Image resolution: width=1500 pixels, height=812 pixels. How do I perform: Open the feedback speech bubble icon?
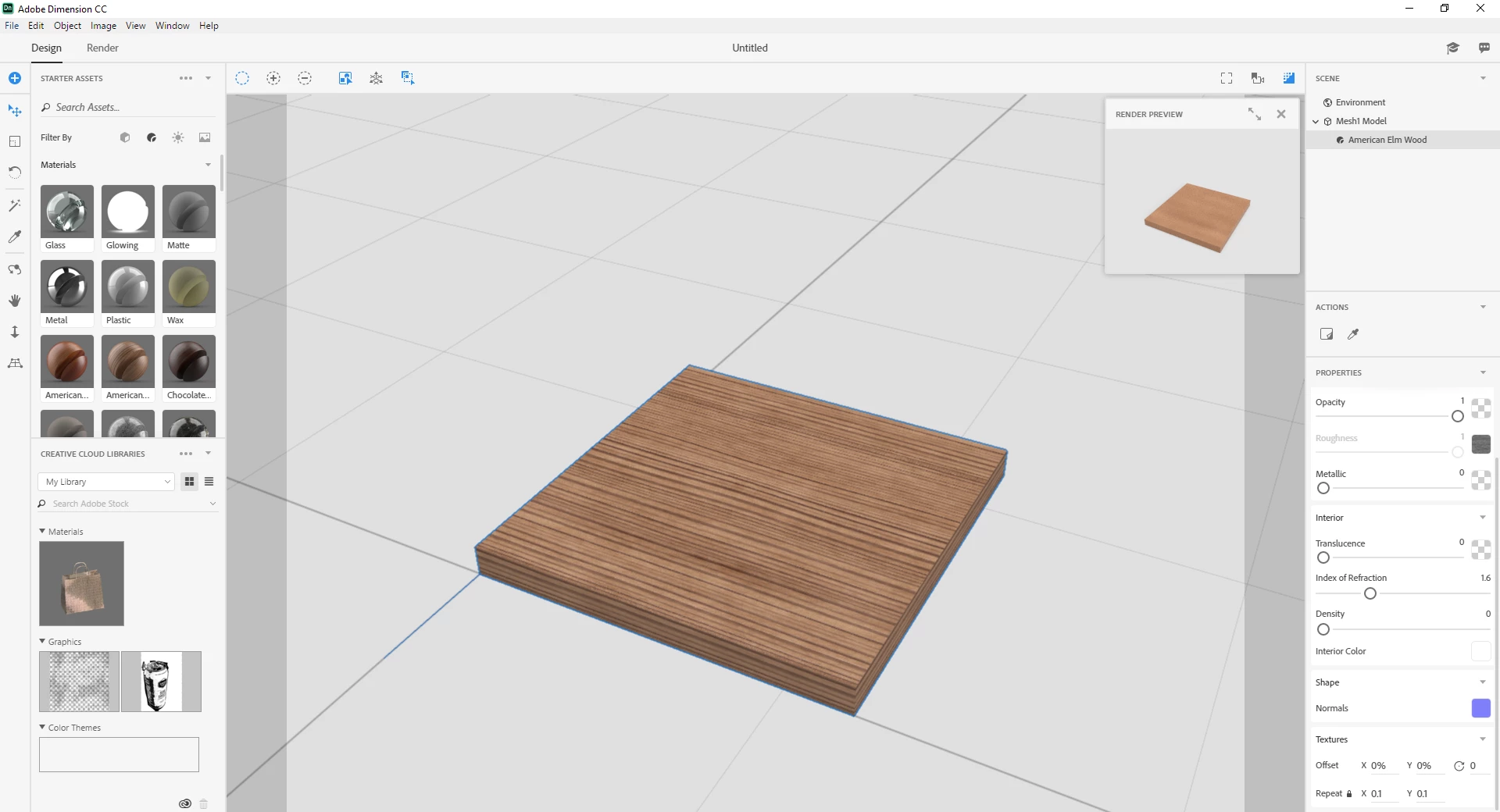click(x=1484, y=48)
